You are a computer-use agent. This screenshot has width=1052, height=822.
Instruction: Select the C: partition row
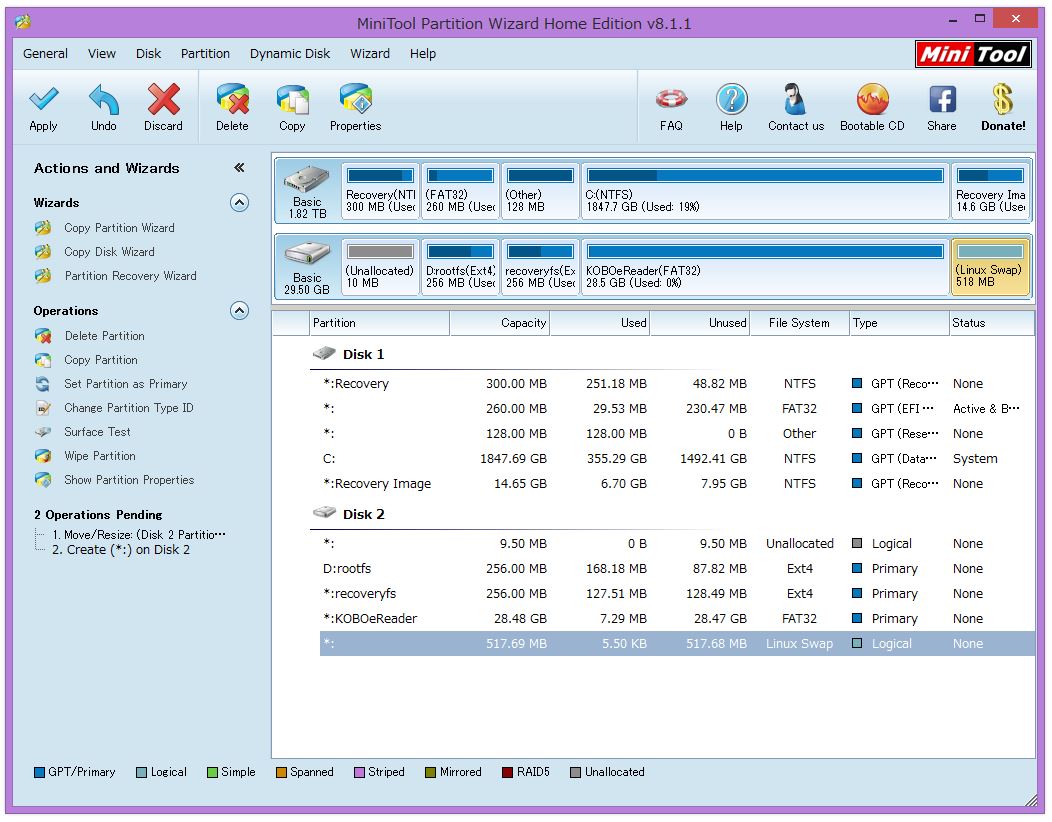coord(677,459)
